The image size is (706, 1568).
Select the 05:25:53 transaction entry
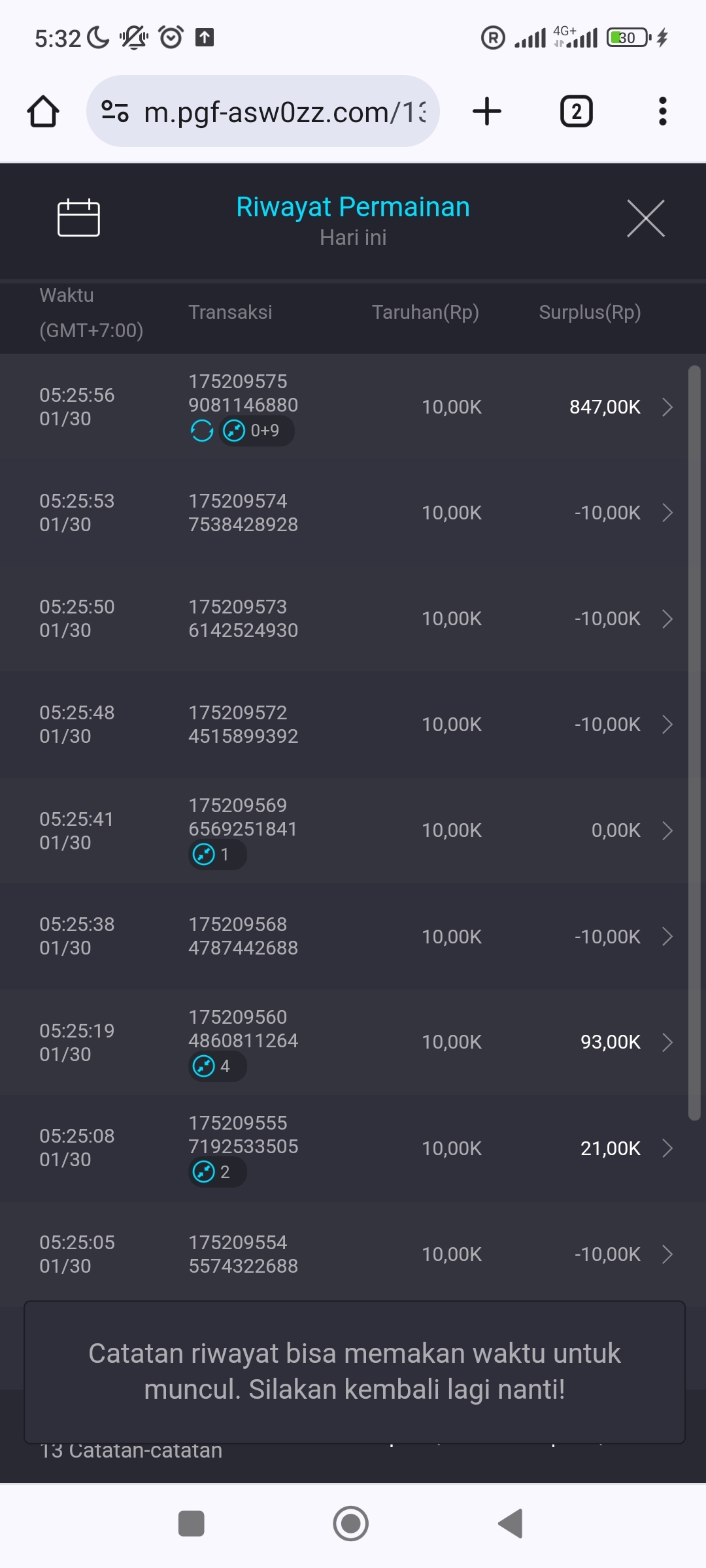pyautogui.click(x=243, y=513)
